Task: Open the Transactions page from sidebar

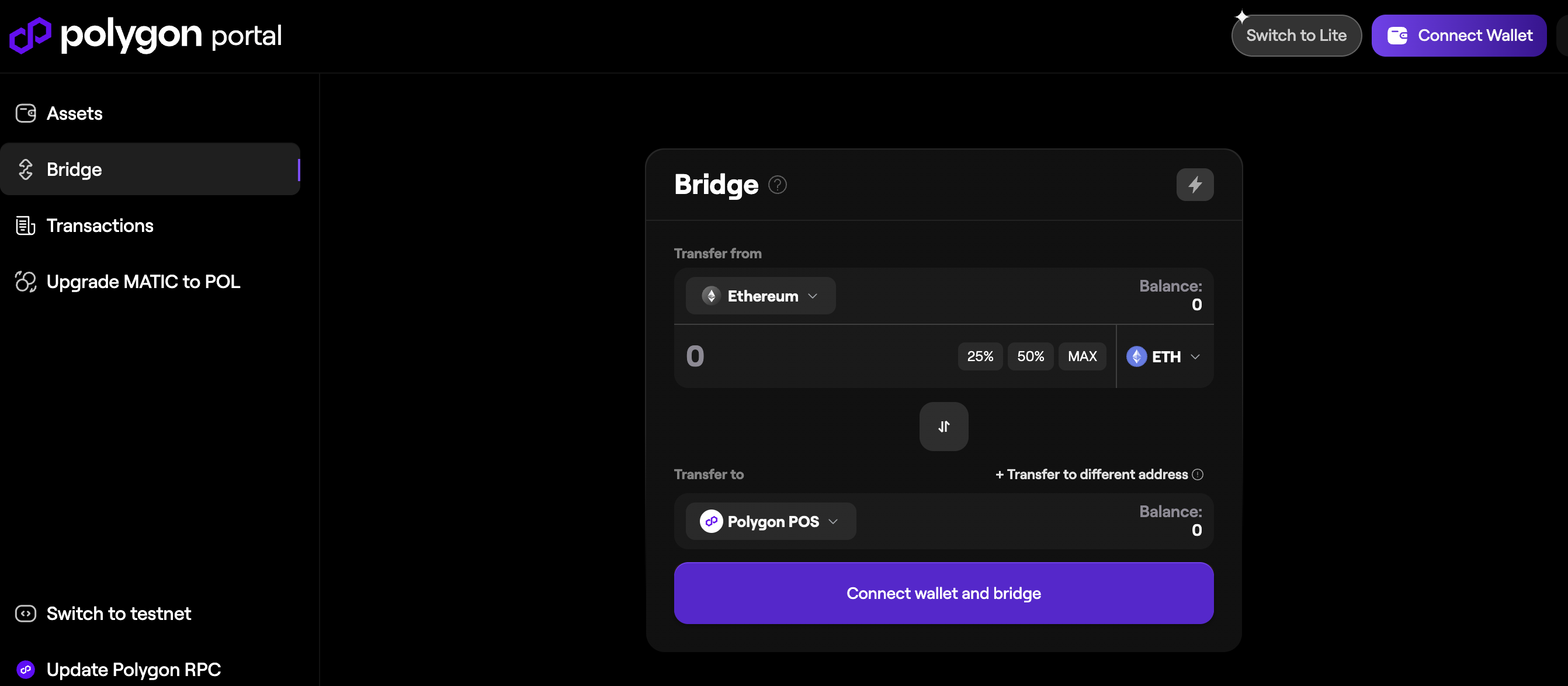Action: tap(100, 226)
